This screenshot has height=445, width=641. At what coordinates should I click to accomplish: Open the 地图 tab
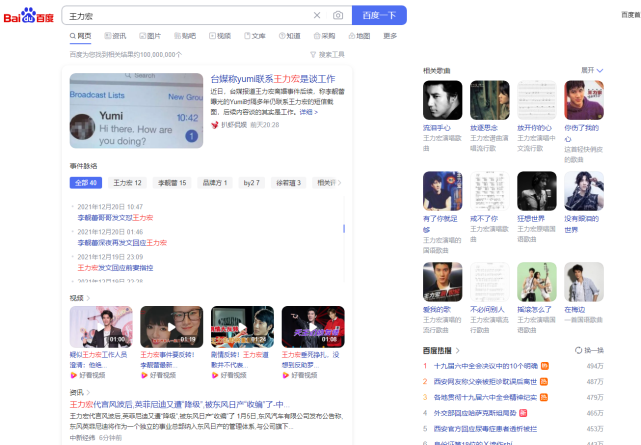click(359, 36)
